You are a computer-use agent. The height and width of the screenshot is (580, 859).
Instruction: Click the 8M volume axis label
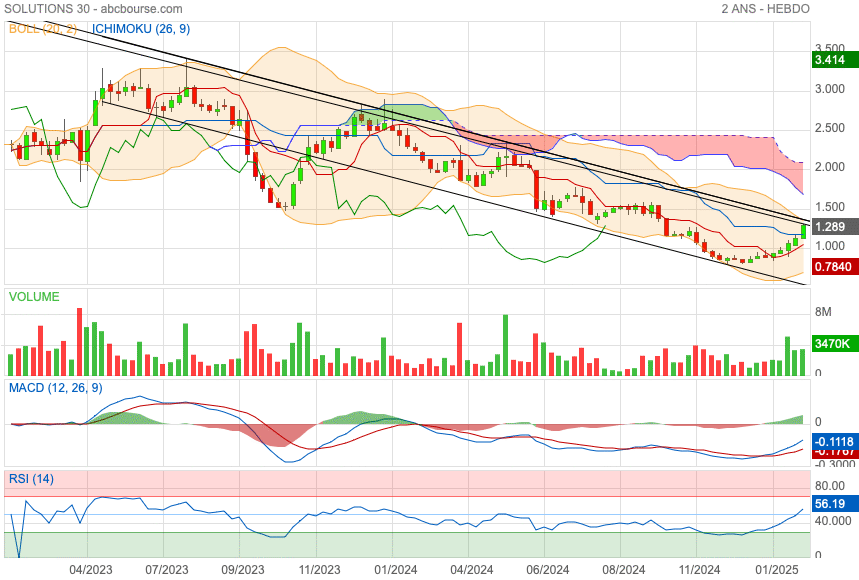coord(823,312)
